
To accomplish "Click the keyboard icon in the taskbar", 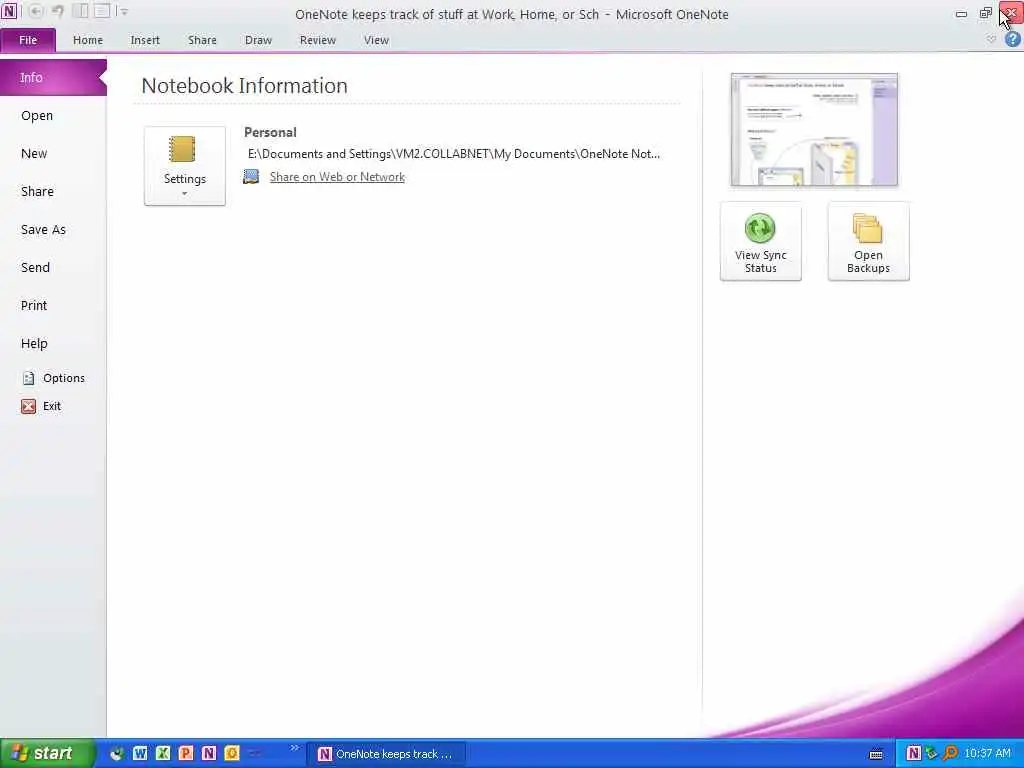I will (x=876, y=754).
